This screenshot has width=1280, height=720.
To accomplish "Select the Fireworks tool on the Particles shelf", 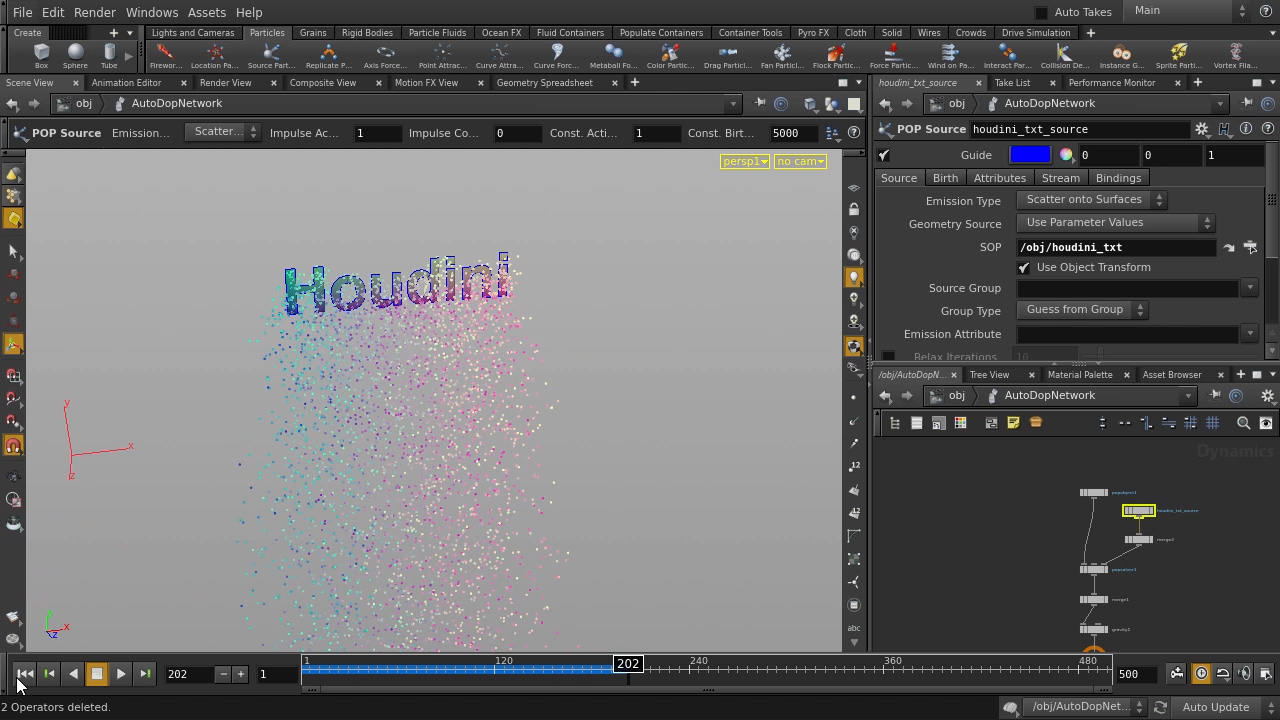I will (165, 55).
